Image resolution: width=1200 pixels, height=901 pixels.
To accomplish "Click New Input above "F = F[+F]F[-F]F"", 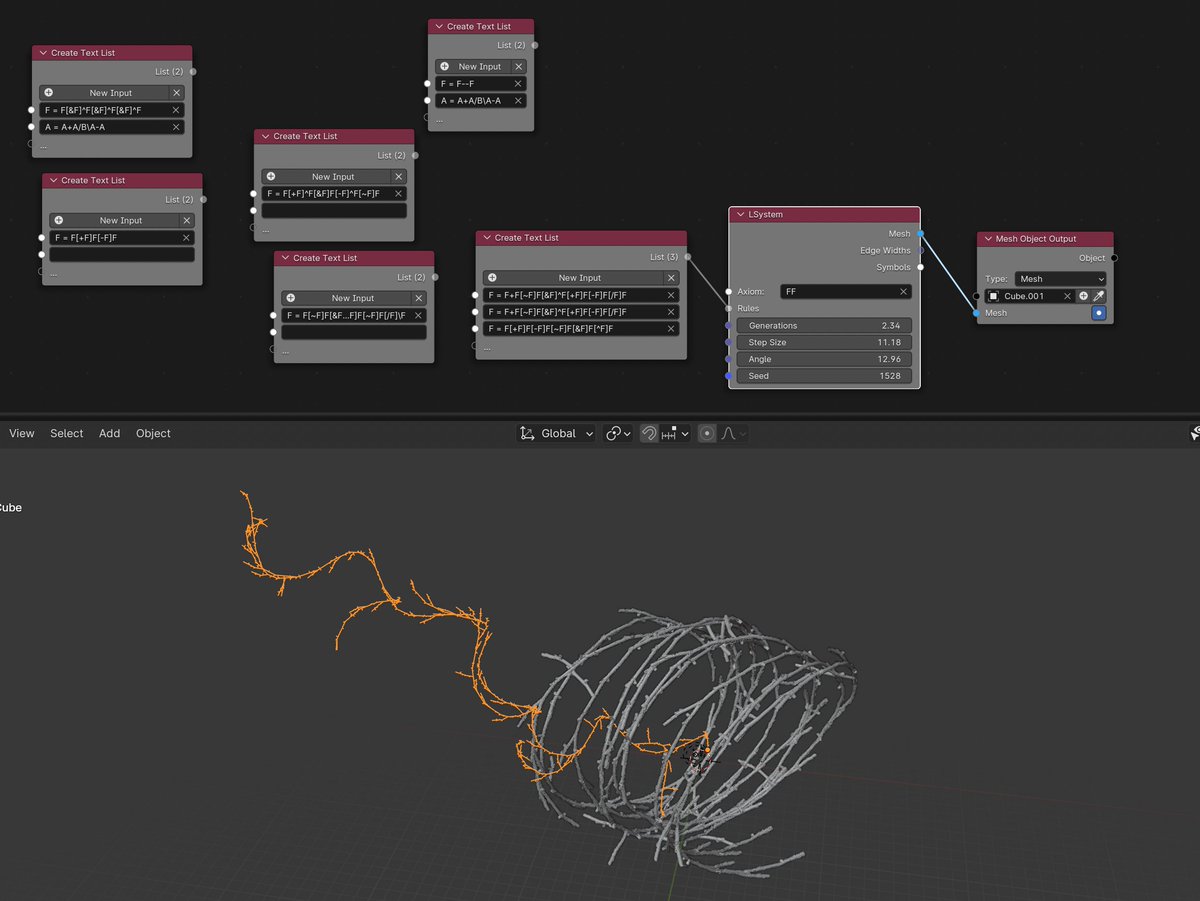I will tap(112, 221).
